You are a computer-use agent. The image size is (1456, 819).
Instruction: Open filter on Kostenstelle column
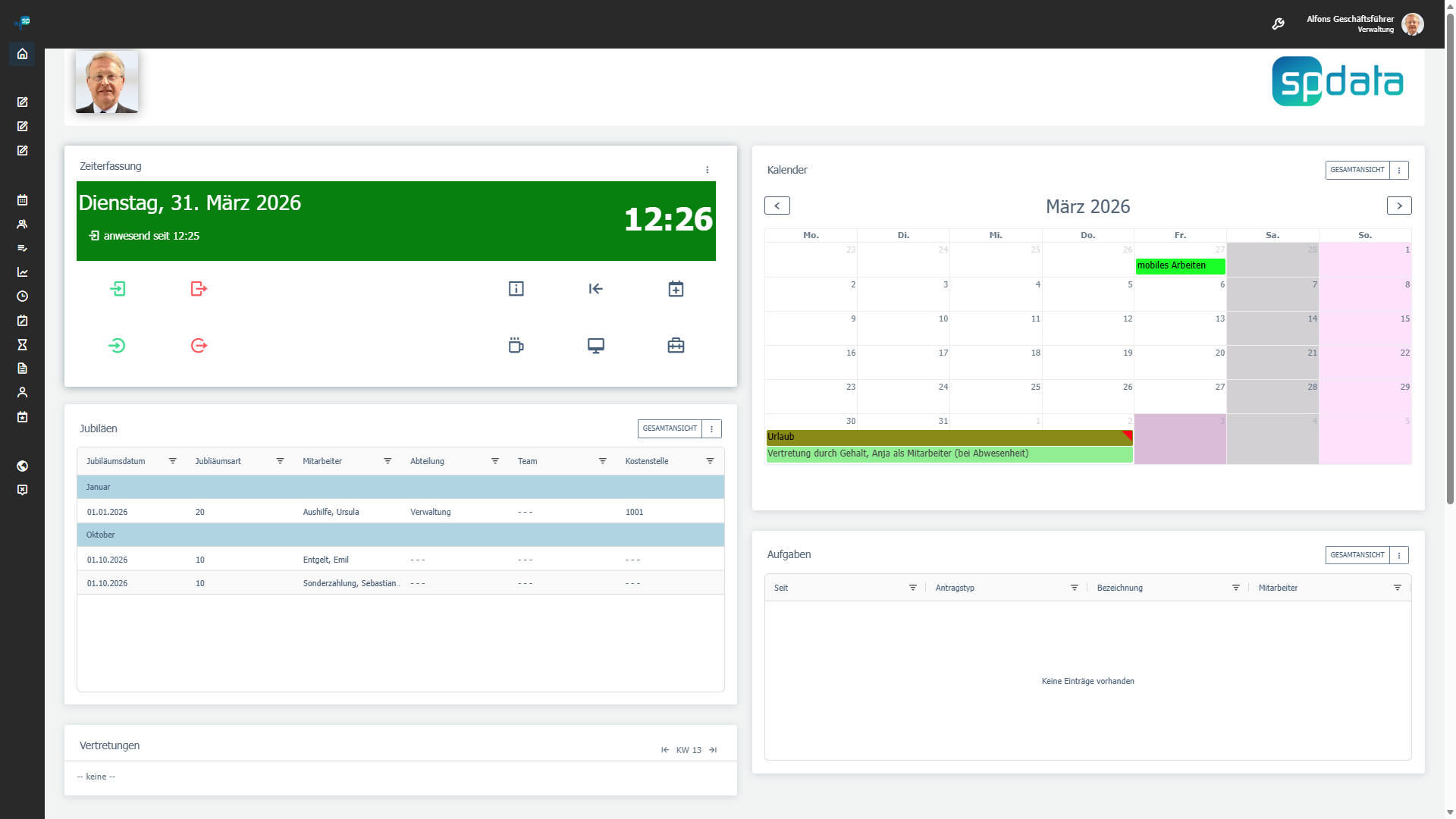pos(710,461)
